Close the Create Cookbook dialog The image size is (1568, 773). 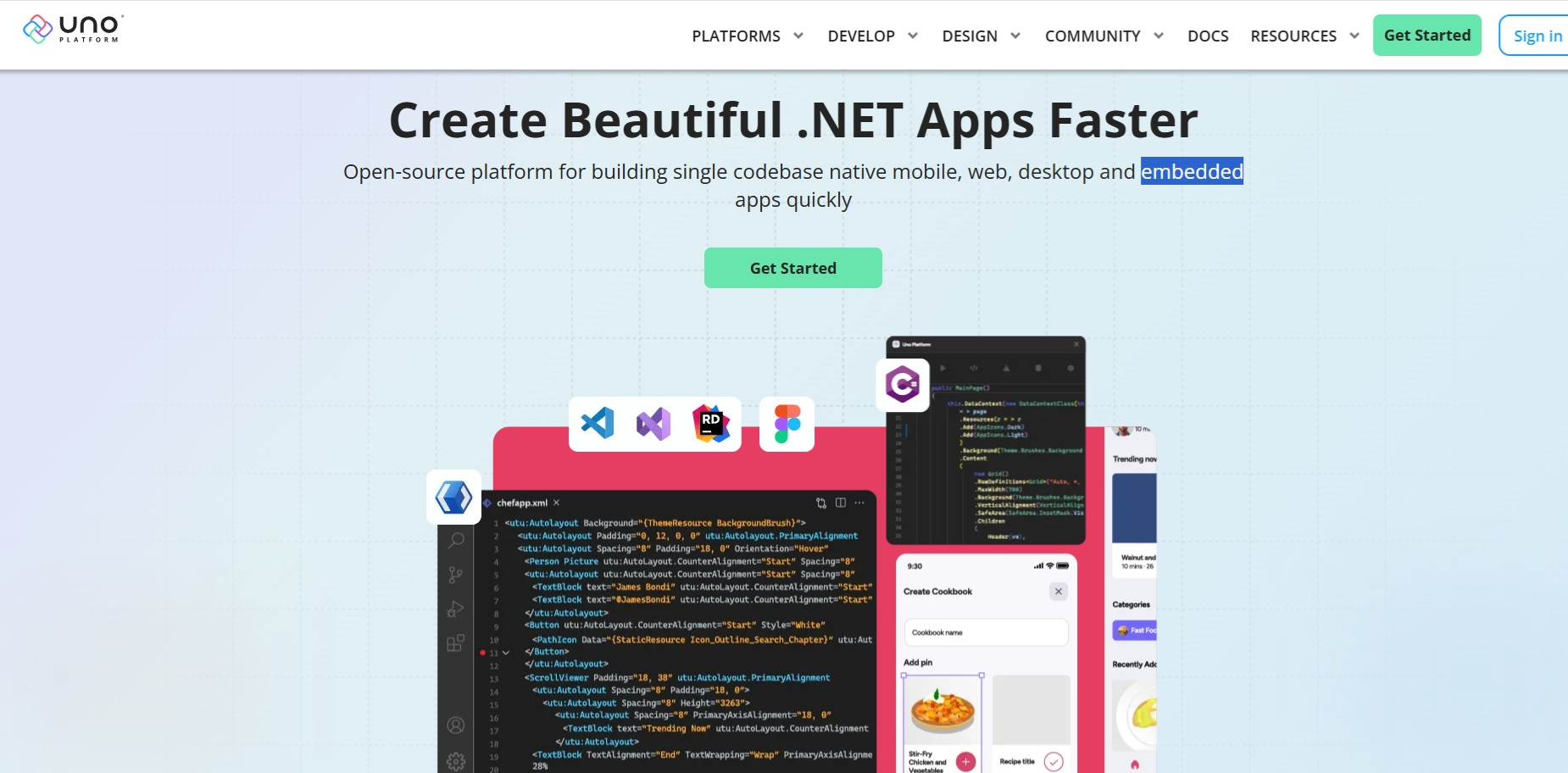coord(1059,592)
